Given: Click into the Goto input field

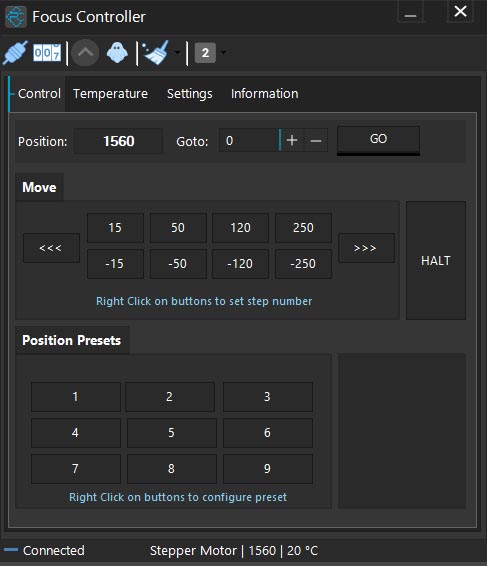Looking at the screenshot, I should pyautogui.click(x=249, y=140).
